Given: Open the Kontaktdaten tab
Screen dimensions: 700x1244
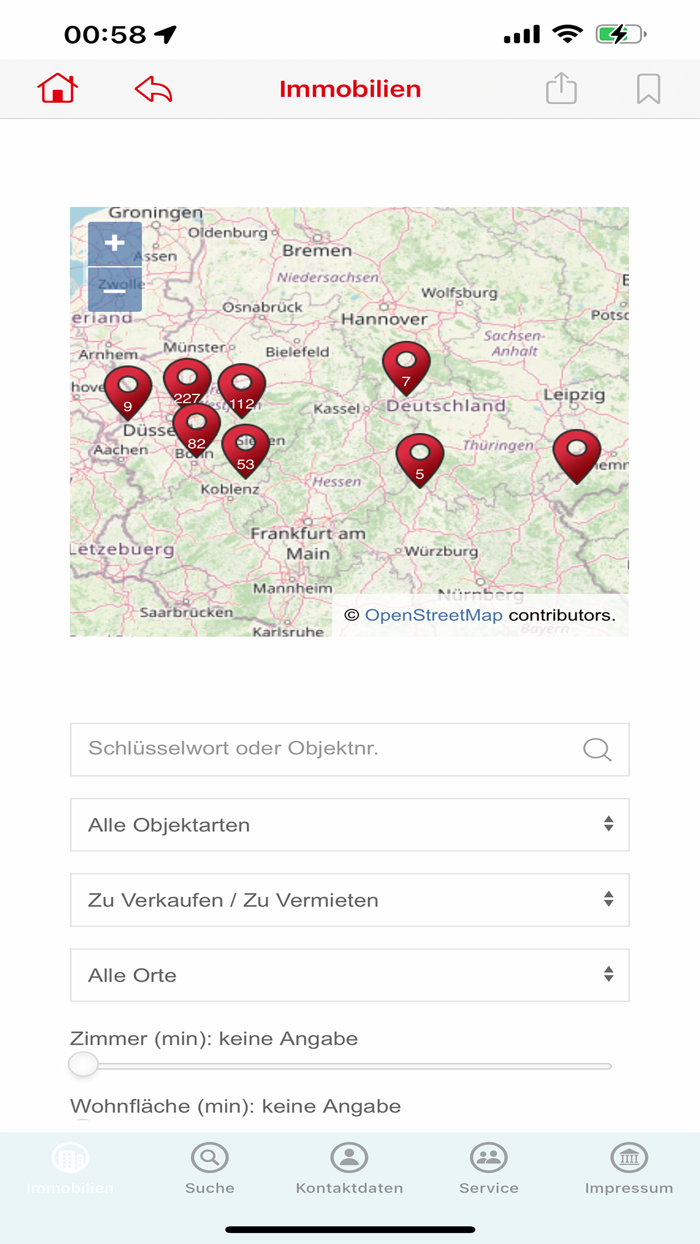Looking at the screenshot, I should [349, 1170].
